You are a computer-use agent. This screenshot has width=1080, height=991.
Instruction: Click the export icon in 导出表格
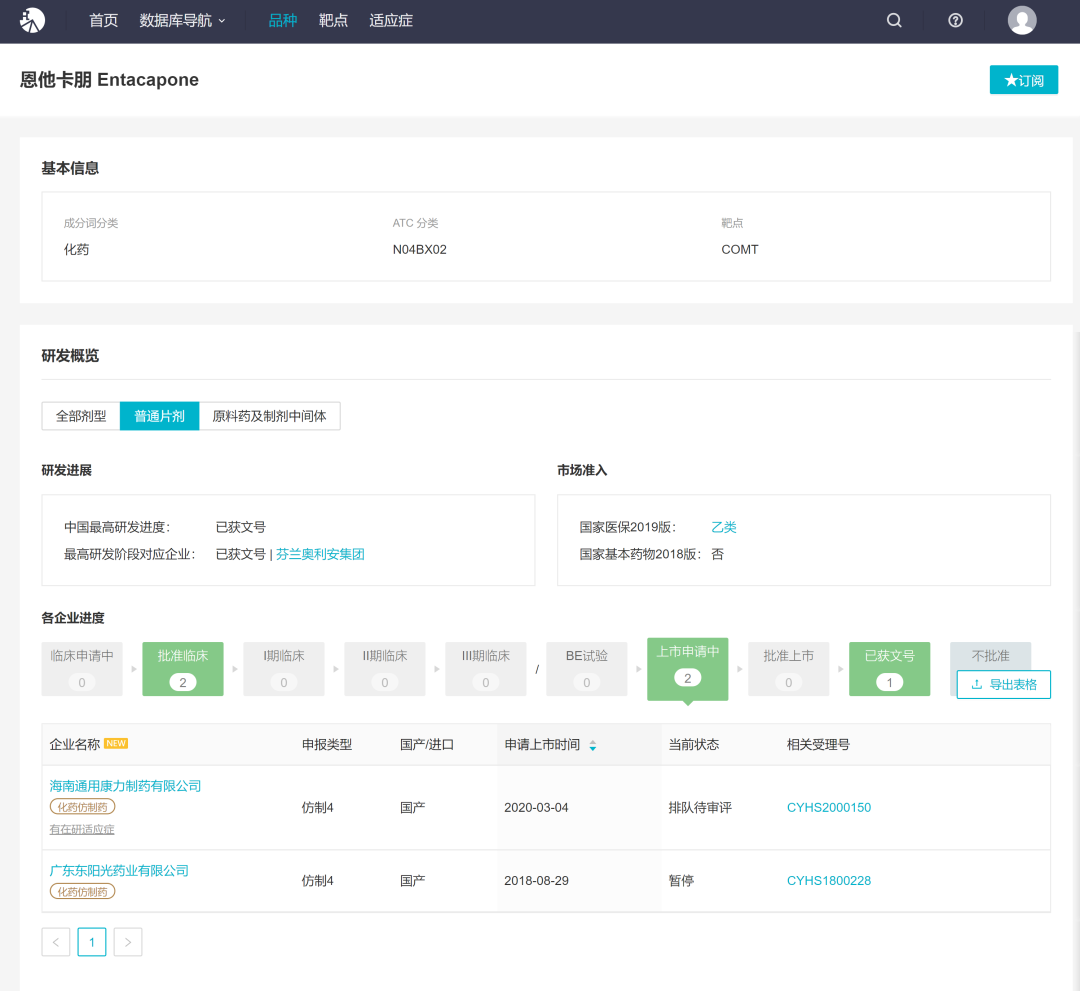click(977, 685)
